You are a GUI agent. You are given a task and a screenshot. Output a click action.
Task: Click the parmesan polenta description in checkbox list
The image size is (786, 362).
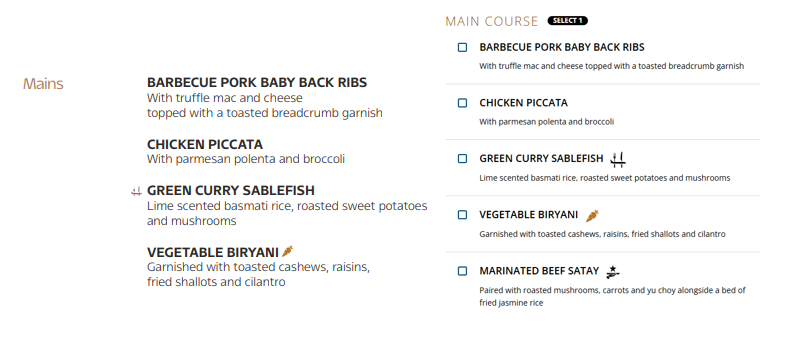546,122
